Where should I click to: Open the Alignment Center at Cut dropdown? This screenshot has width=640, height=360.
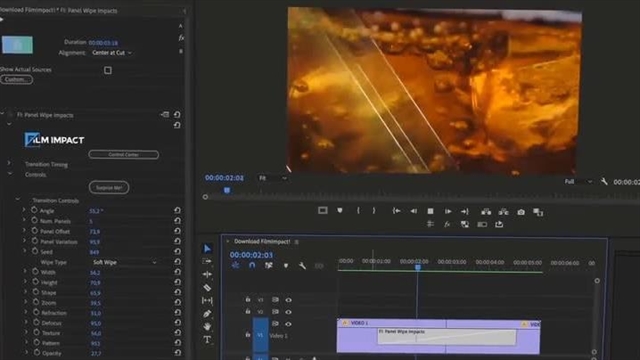tap(112, 53)
